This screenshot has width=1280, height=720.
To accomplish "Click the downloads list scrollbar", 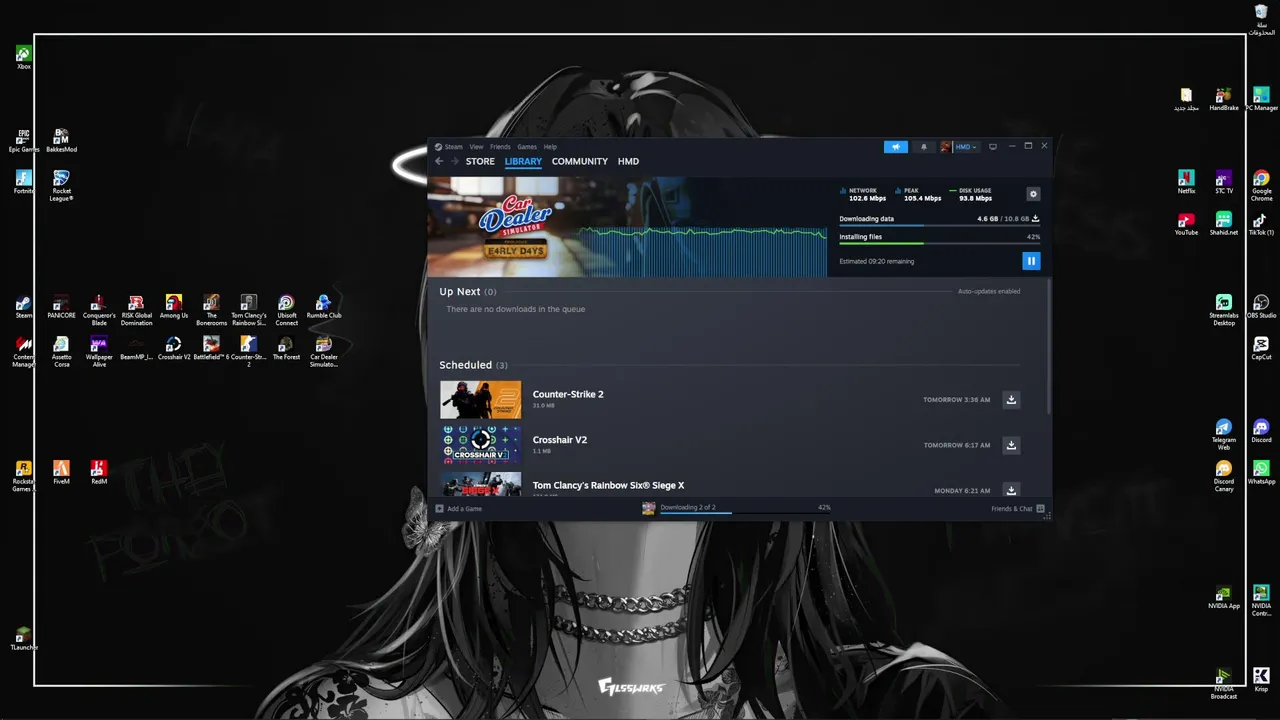I will click(1048, 345).
